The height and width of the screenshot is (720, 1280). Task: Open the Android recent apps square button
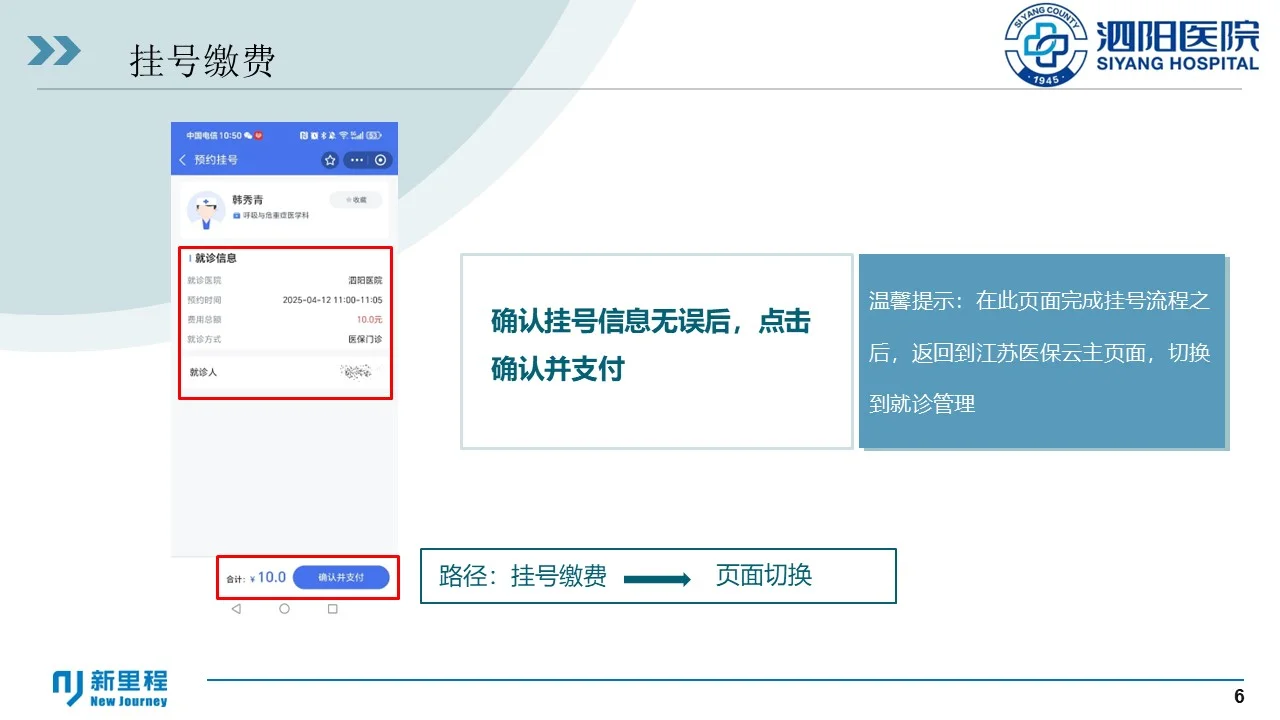(x=334, y=608)
